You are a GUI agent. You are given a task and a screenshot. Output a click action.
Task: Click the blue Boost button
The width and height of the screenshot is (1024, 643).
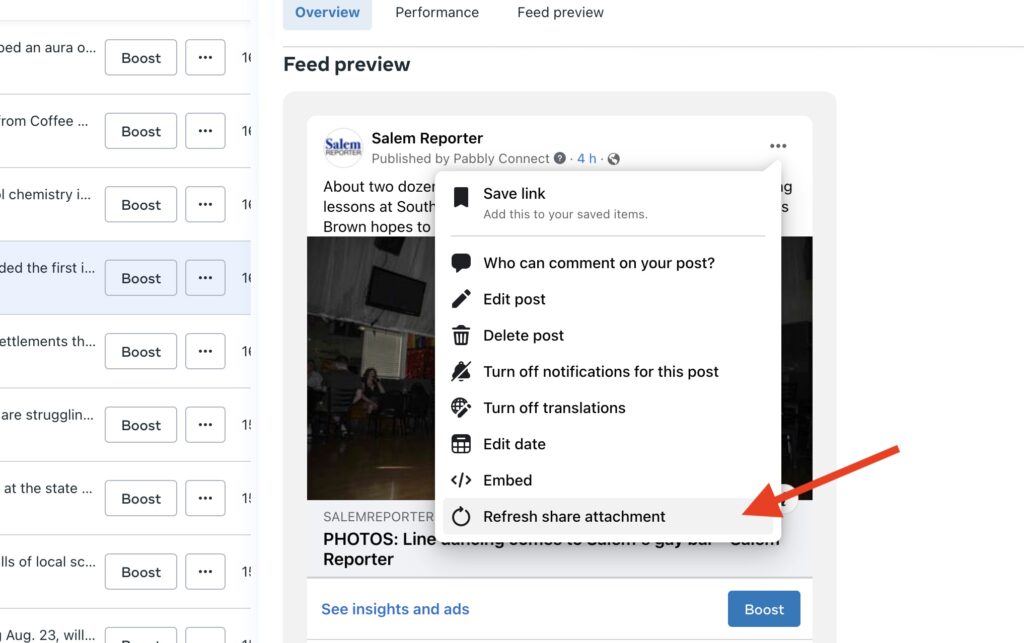(764, 609)
